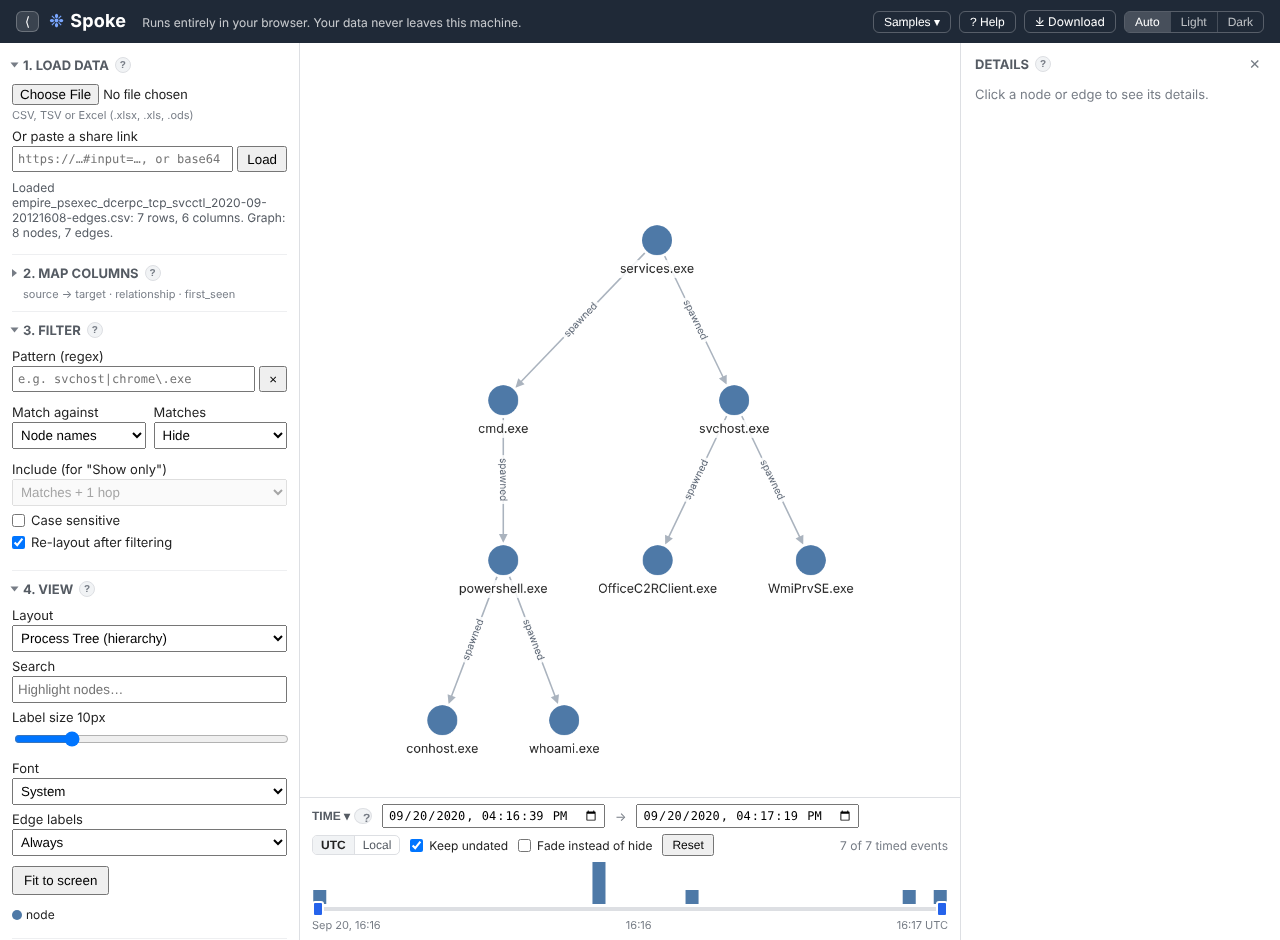Switch time zone to Local
Screen dimensions: 1280x940
pyautogui.click(x=377, y=845)
